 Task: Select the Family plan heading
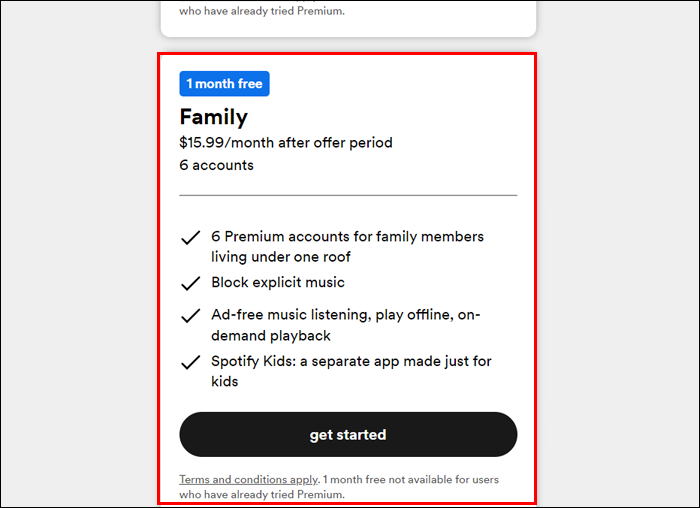coord(213,117)
